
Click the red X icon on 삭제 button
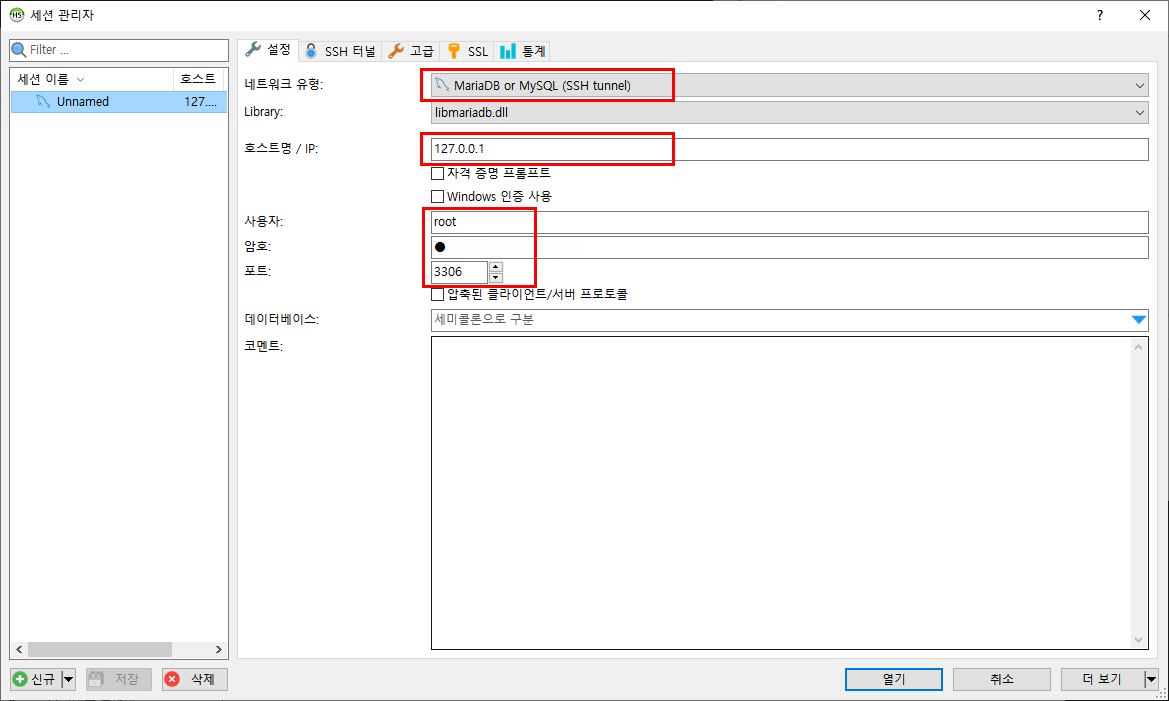170,679
